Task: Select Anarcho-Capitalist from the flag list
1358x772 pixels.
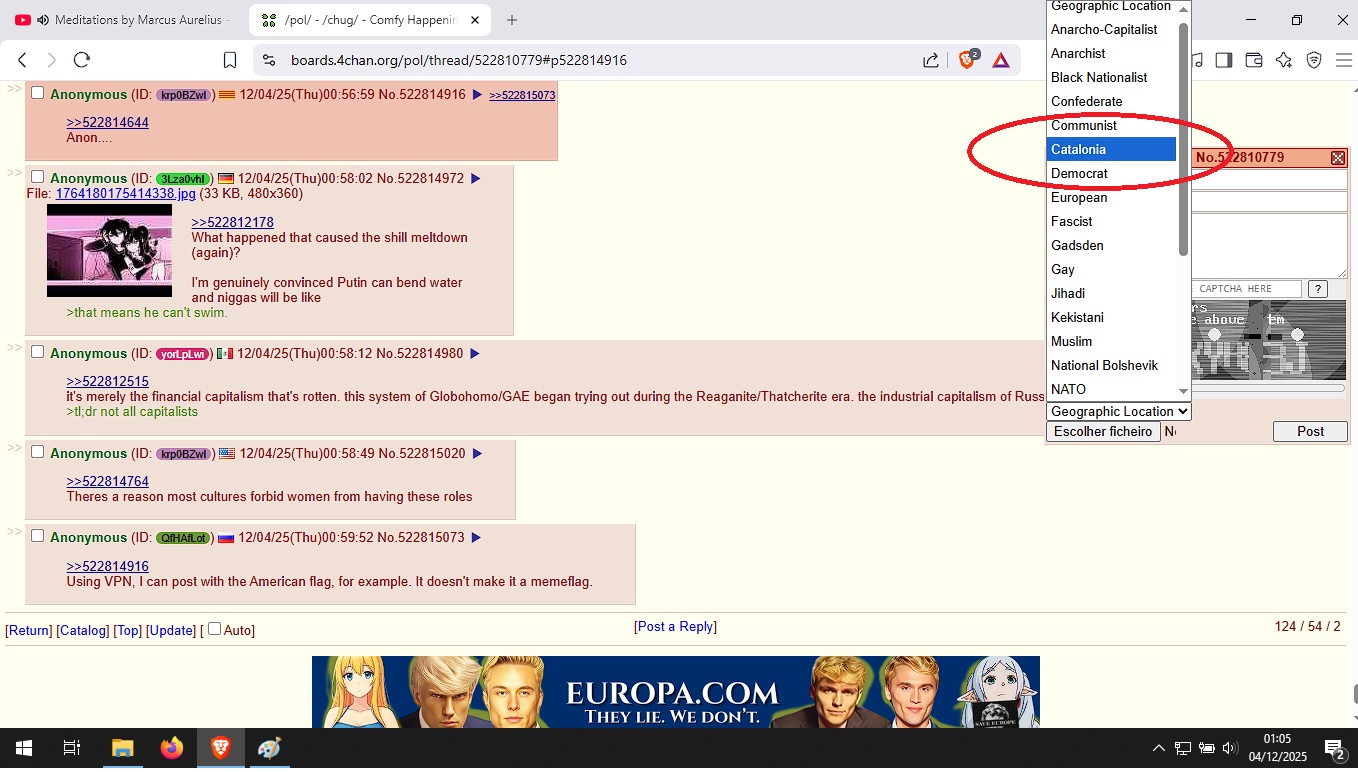Action: click(1111, 29)
